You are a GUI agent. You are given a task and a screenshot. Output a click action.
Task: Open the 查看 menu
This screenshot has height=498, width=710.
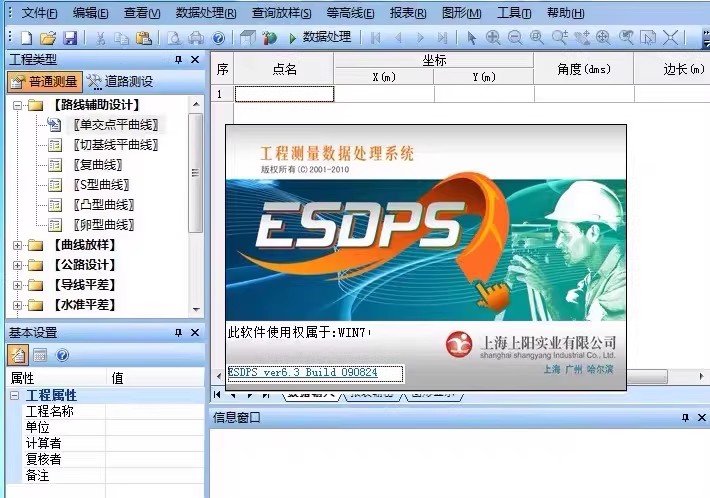[x=142, y=13]
